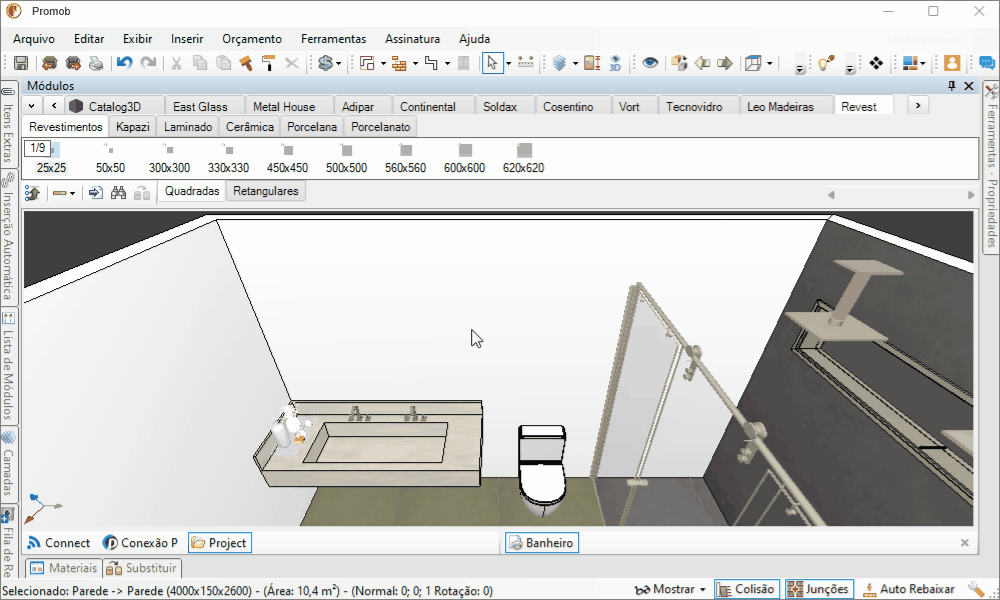Screen dimensions: 1000x600
Task: Click the 3D view toolbar icon
Action: pos(615,63)
